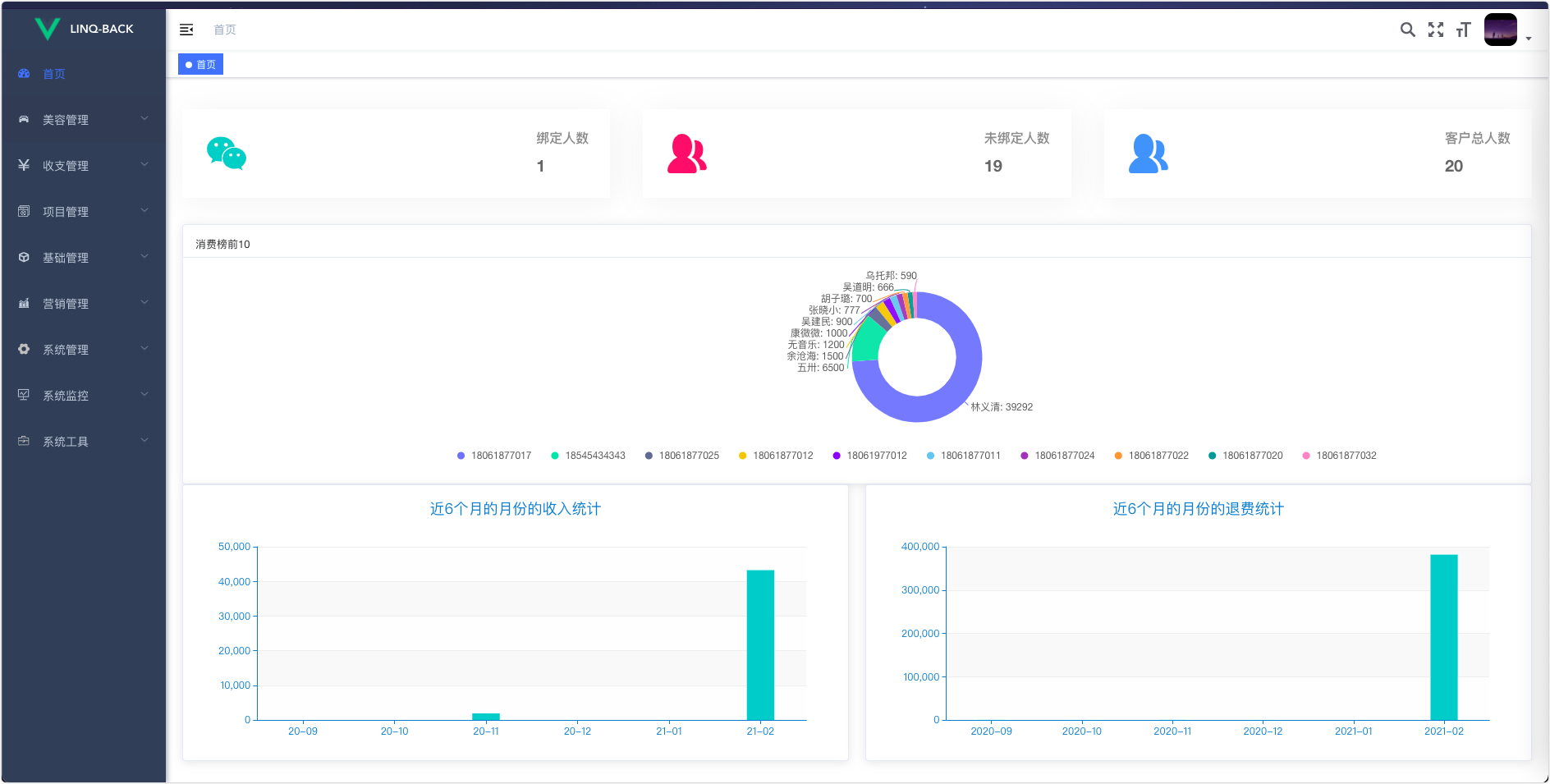This screenshot has width=1550, height=784.
Task: Click the 营销管理 chart icon
Action: (24, 304)
